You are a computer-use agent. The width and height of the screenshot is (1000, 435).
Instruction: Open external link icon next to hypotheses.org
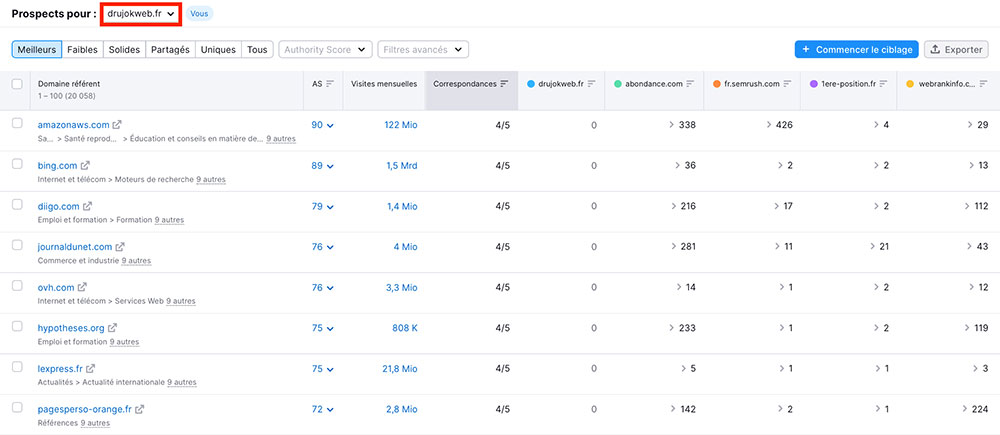[x=112, y=328]
